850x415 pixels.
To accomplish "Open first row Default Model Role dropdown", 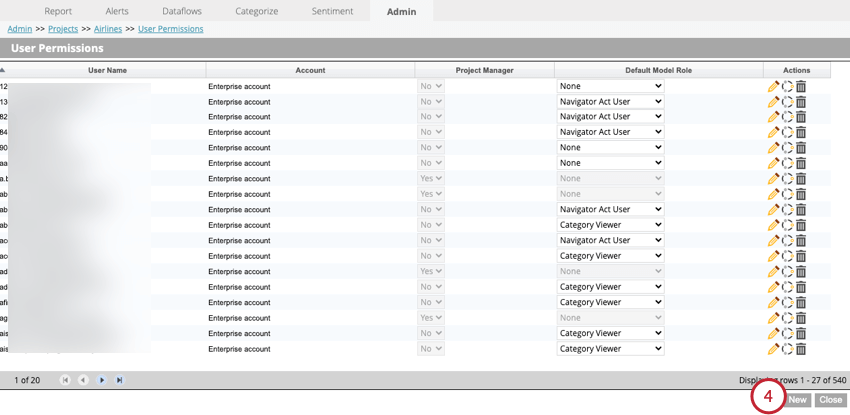I will tap(610, 86).
